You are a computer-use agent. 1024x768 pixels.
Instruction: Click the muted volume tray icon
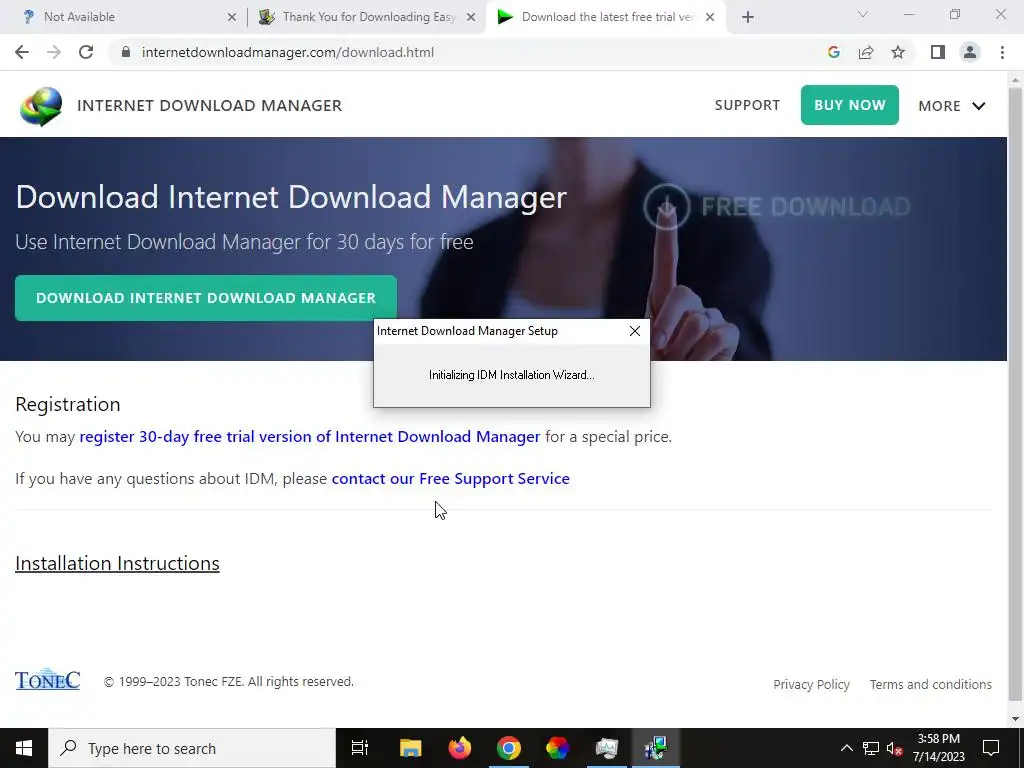tap(895, 748)
